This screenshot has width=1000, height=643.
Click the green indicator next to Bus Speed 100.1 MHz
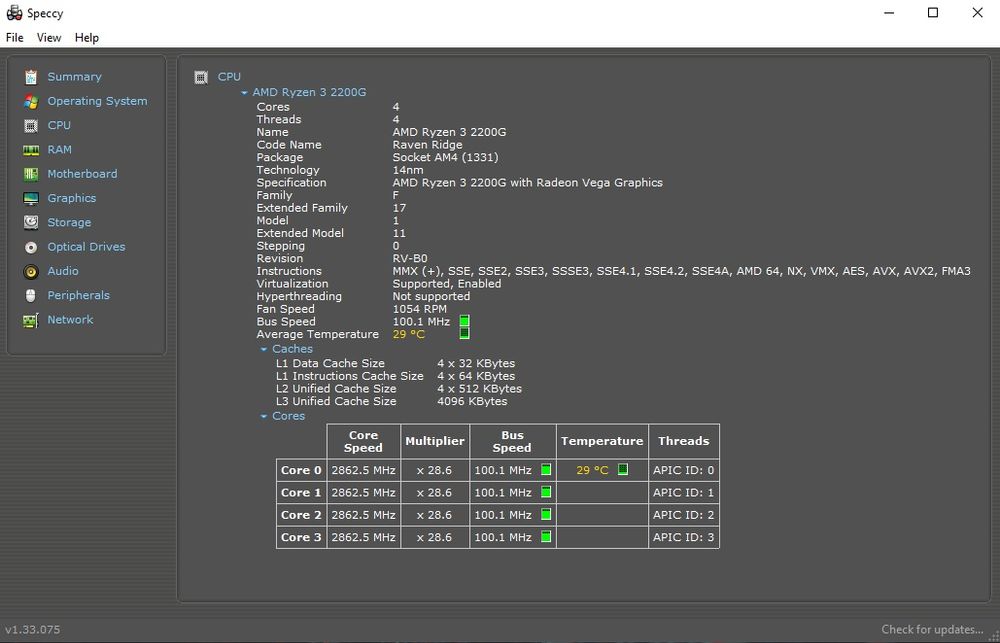click(464, 321)
